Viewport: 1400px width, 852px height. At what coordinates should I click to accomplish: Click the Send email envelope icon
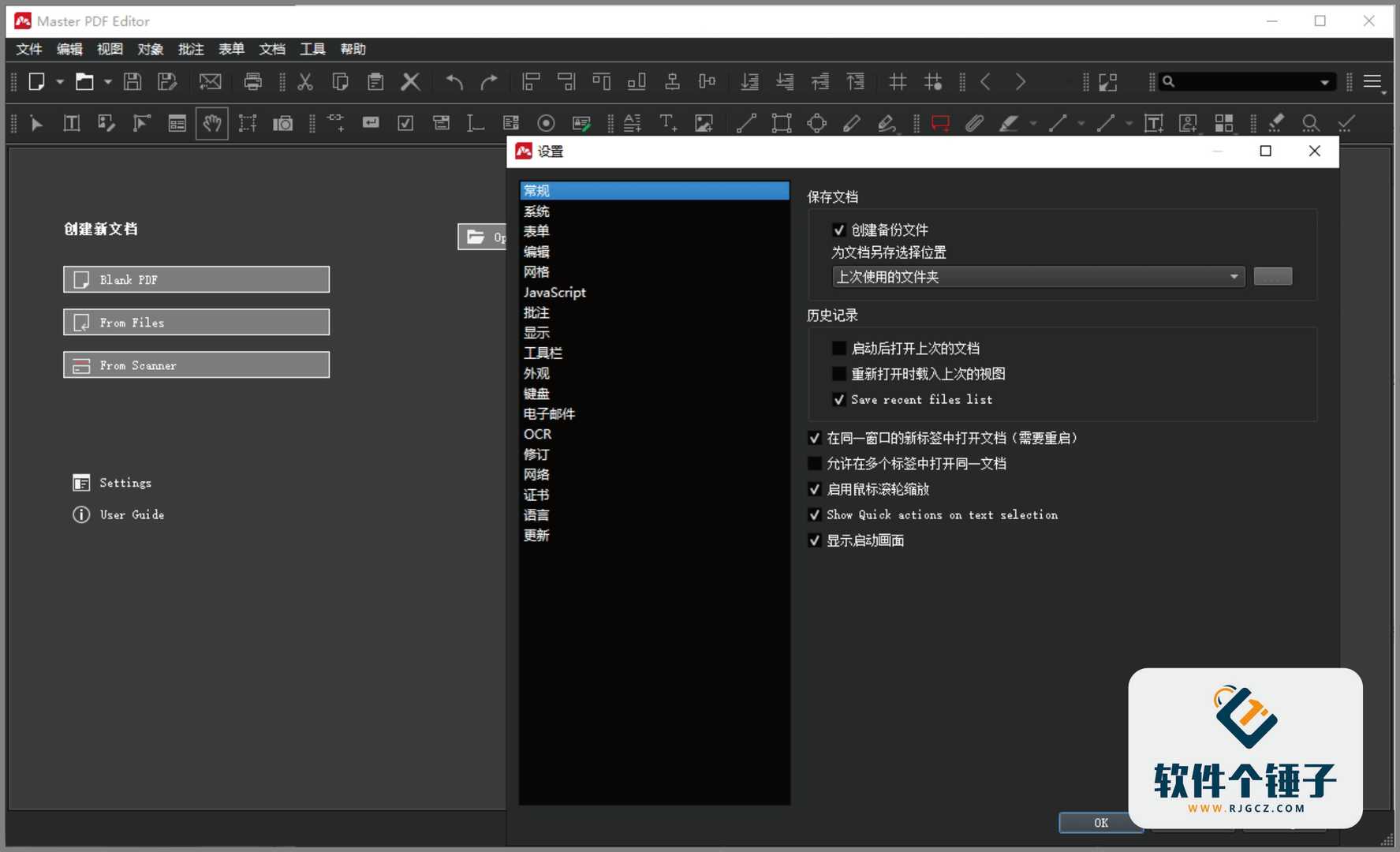tap(210, 81)
